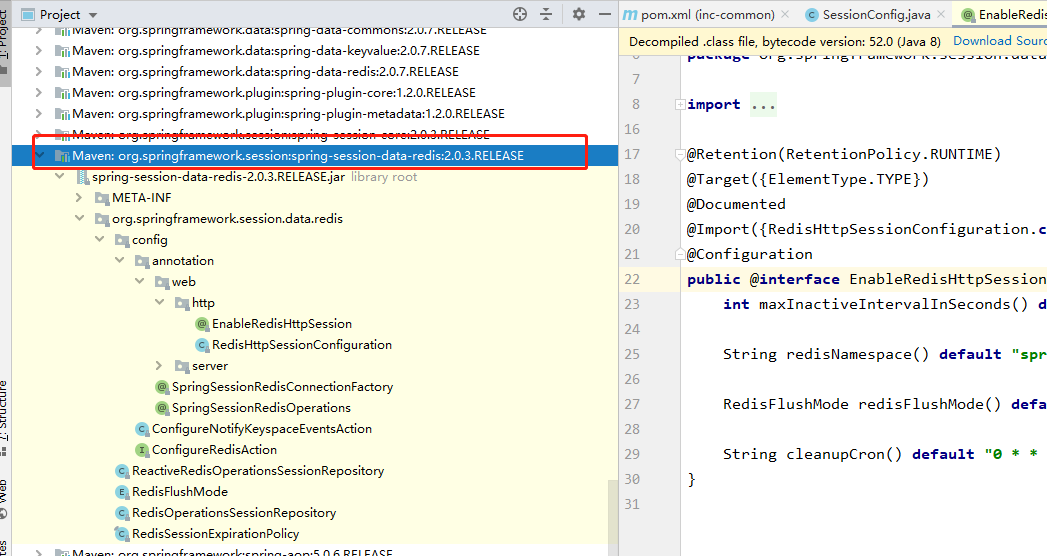Click META-INF folder icon
Viewport: 1047px width, 556px height.
pyautogui.click(x=102, y=198)
